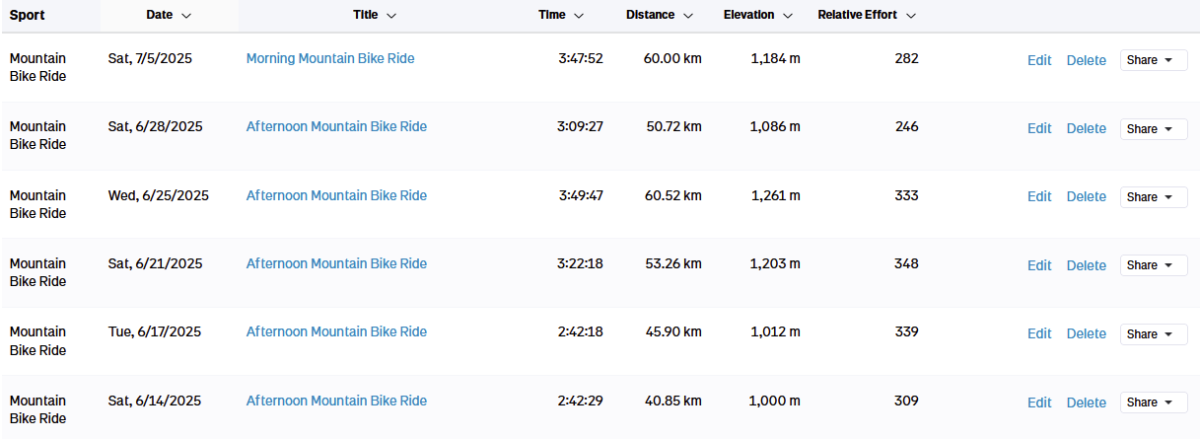This screenshot has height=439, width=1200.
Task: Sort by Relative Effort column
Action: click(867, 15)
